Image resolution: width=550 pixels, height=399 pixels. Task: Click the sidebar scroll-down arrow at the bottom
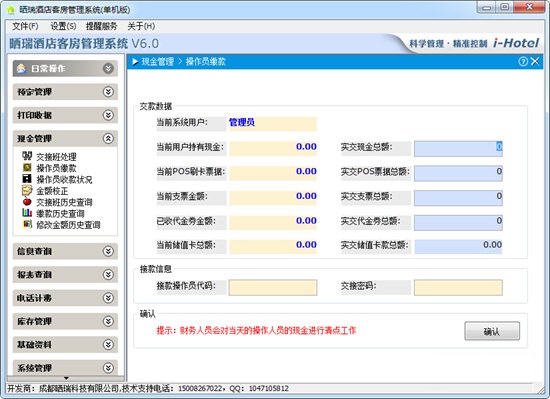pyautogui.click(x=66, y=378)
